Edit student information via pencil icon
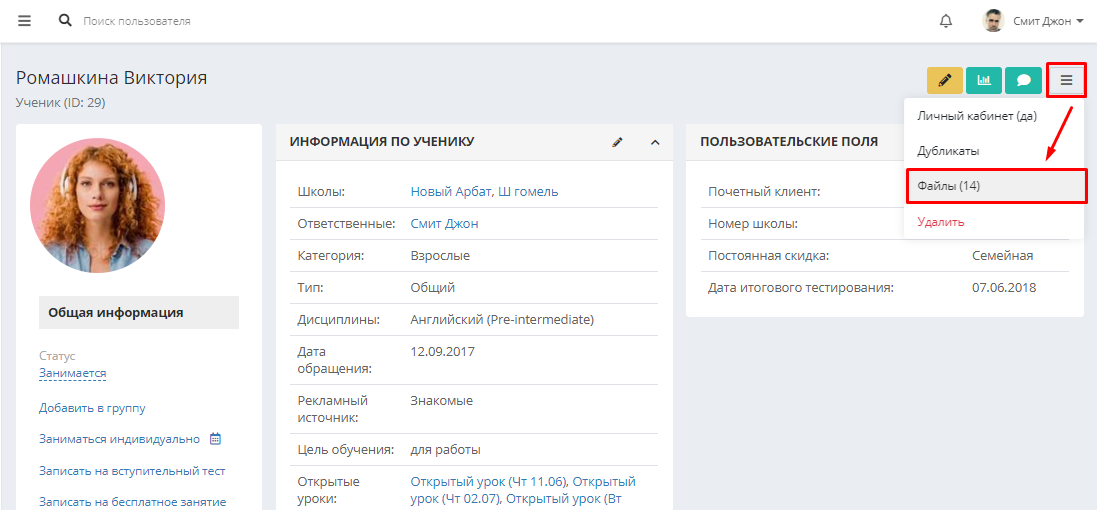This screenshot has height=510, width=1097. [x=617, y=142]
